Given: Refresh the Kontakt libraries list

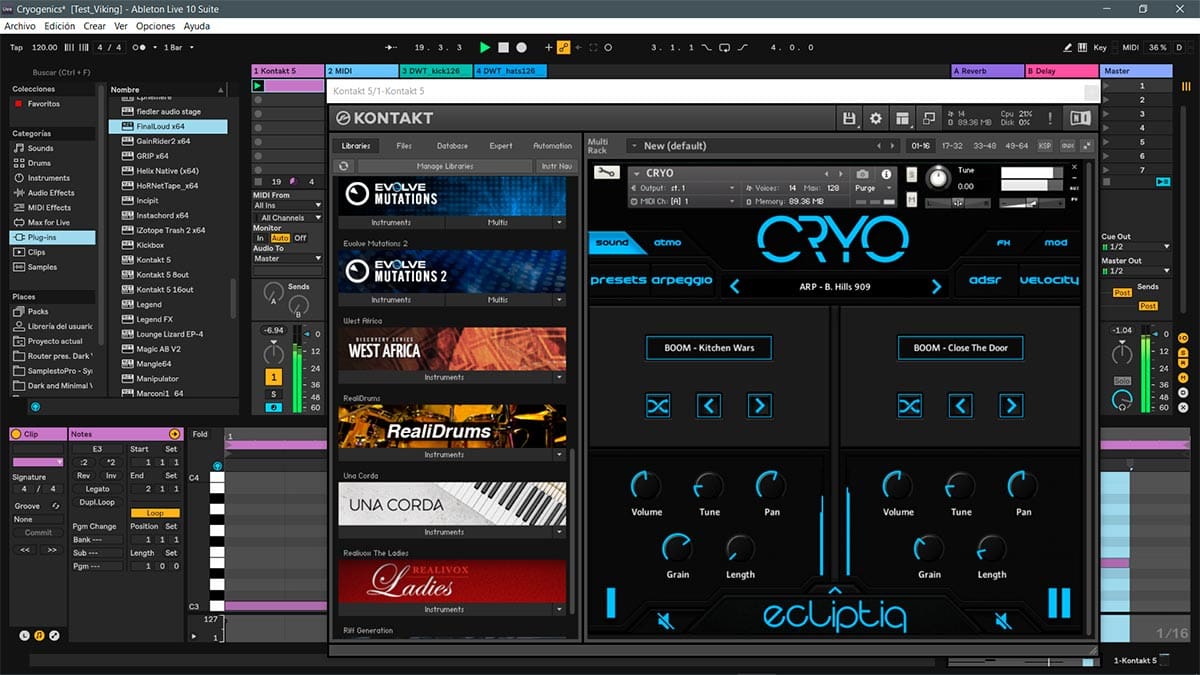Looking at the screenshot, I should pyautogui.click(x=343, y=166).
